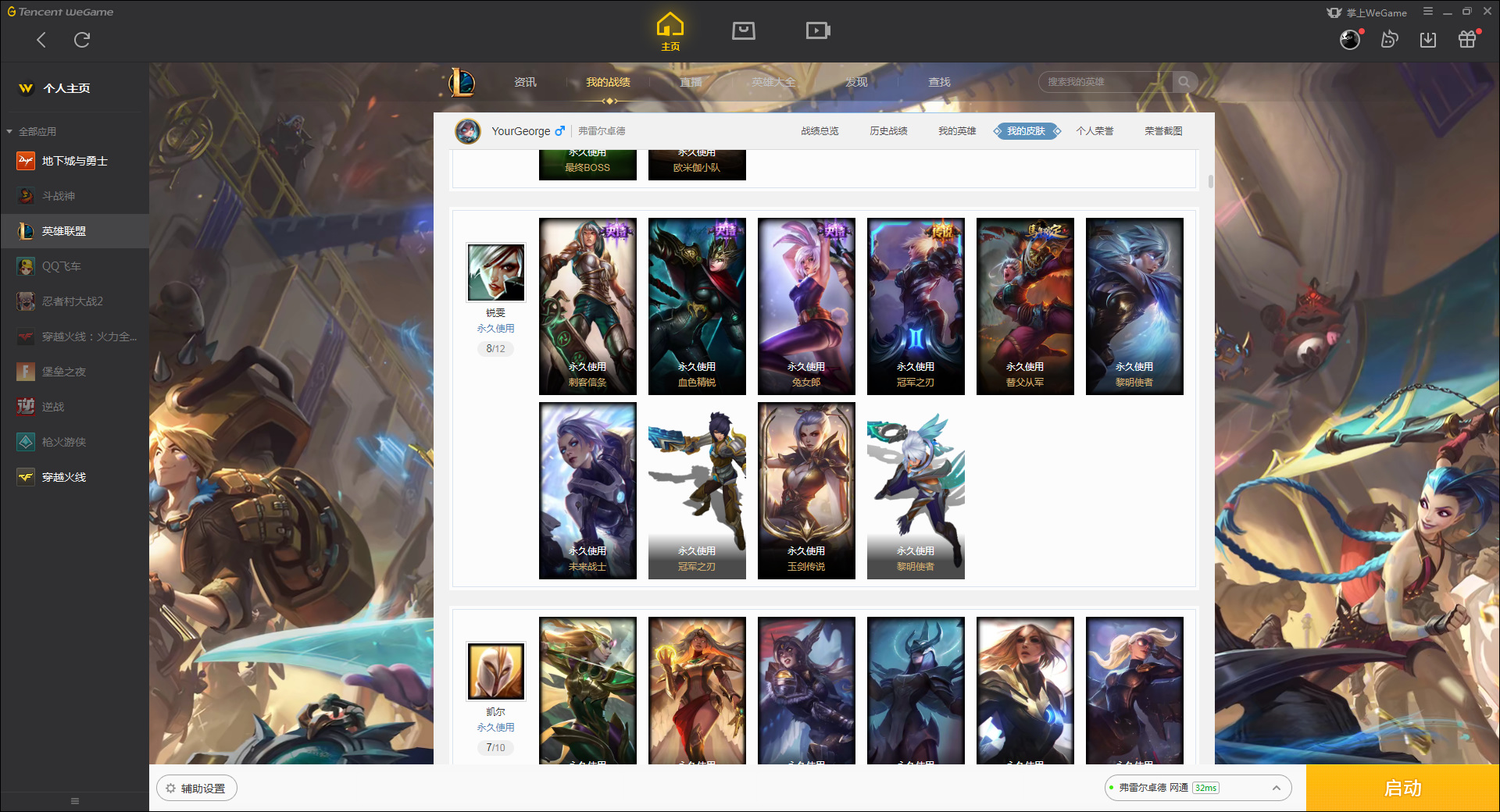Open the 英雄大全 nav tab

[773, 82]
